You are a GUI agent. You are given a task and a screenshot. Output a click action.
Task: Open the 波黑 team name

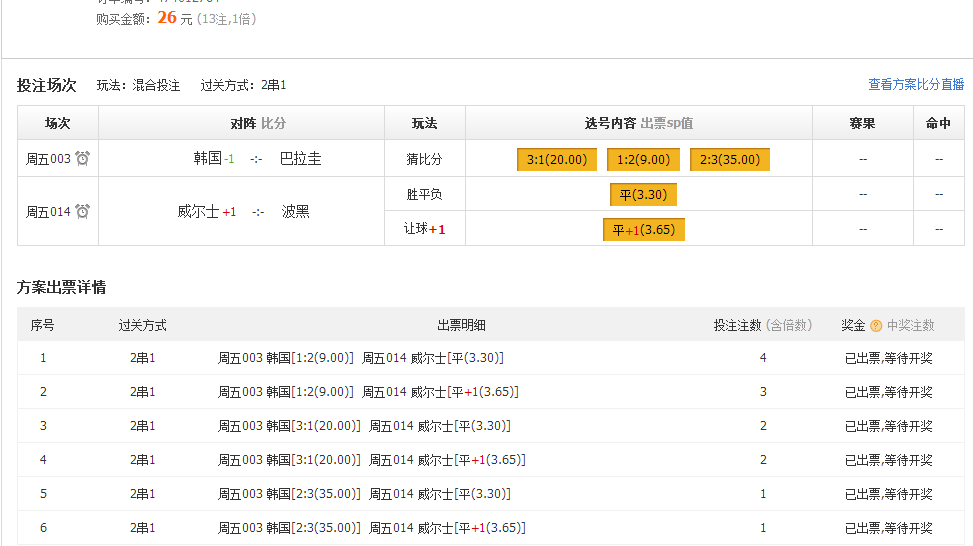(x=296, y=212)
